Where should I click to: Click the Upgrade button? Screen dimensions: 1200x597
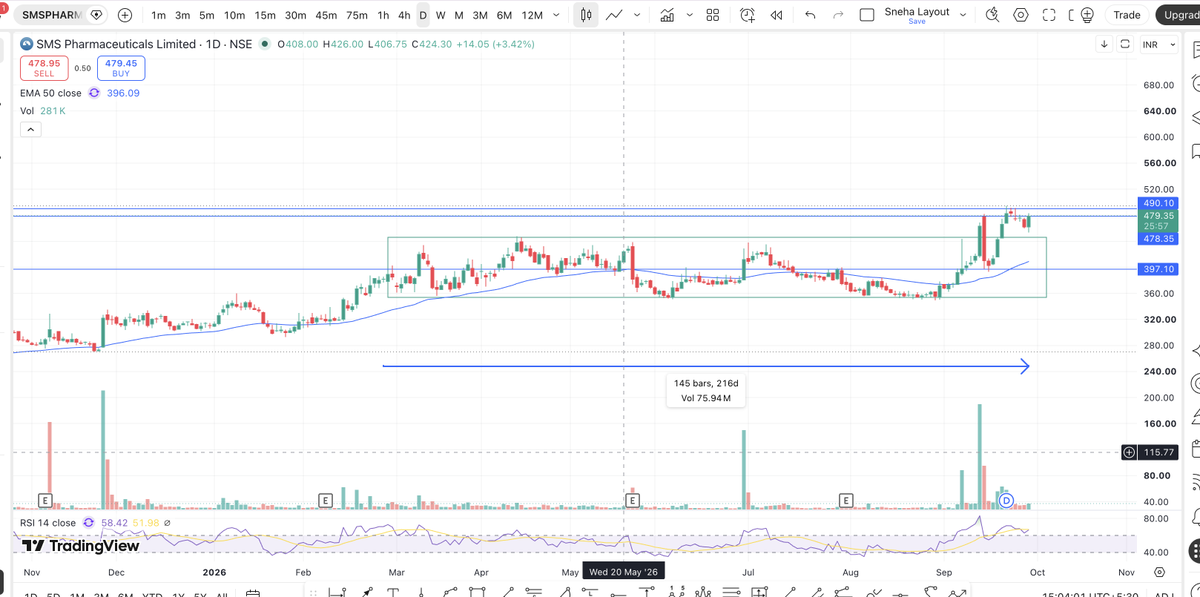(x=1177, y=15)
